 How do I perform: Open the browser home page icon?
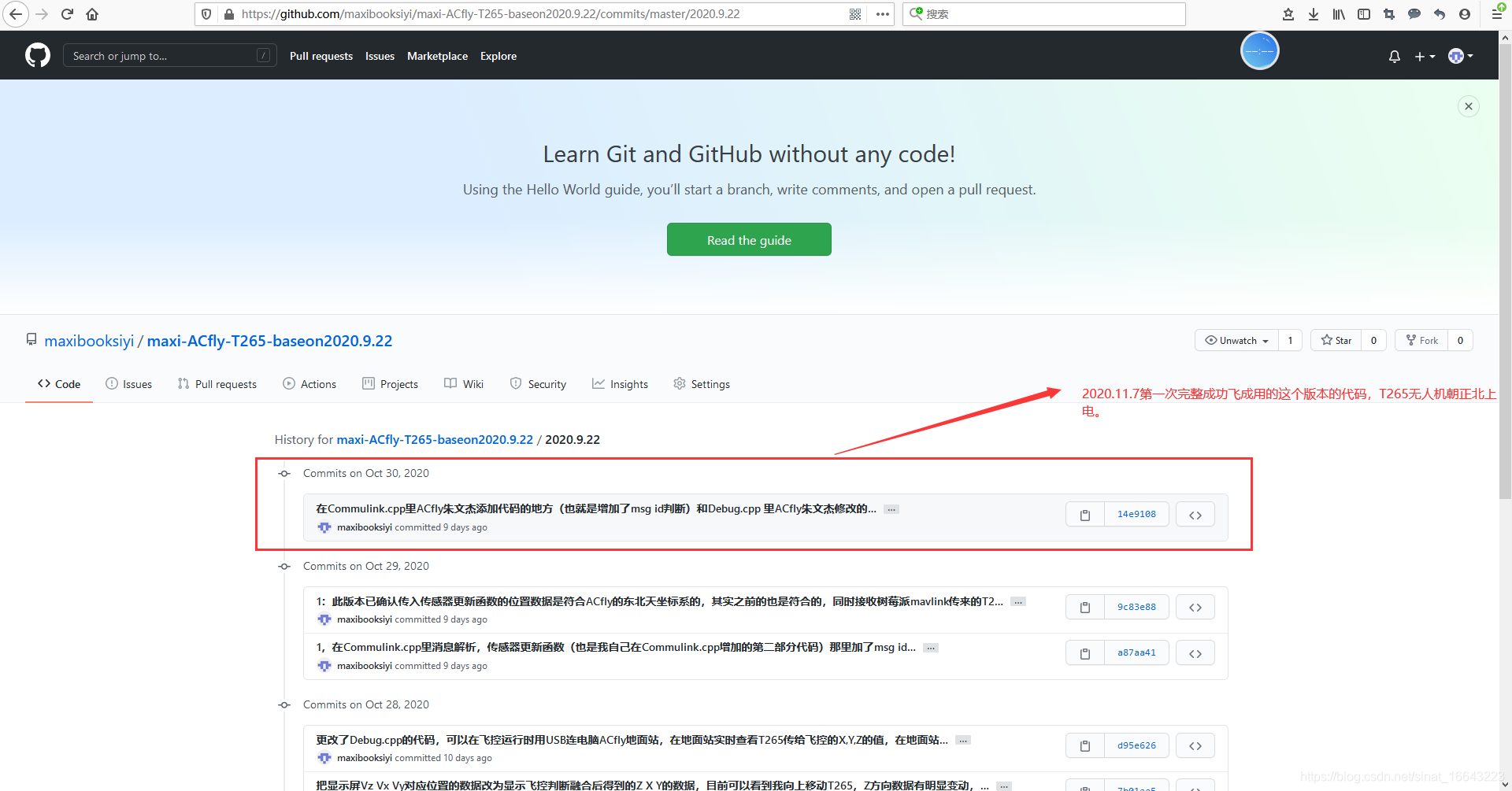tap(92, 14)
